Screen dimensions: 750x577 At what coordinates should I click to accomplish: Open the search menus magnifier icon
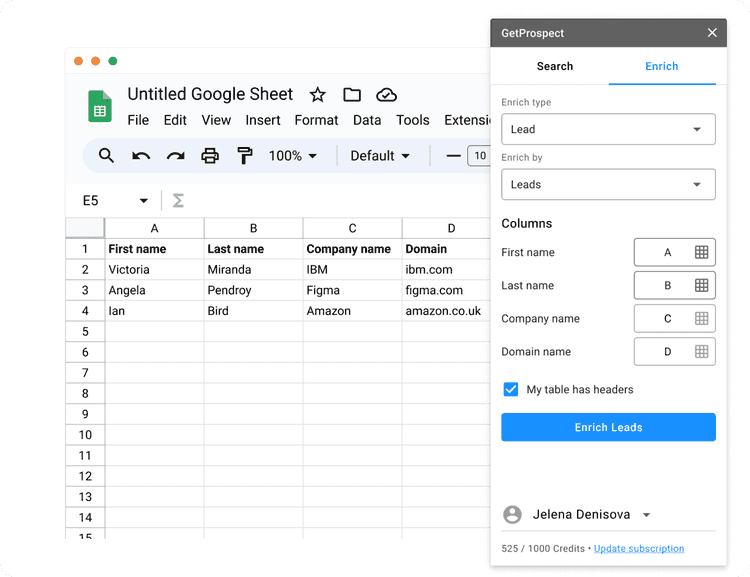[x=106, y=155]
